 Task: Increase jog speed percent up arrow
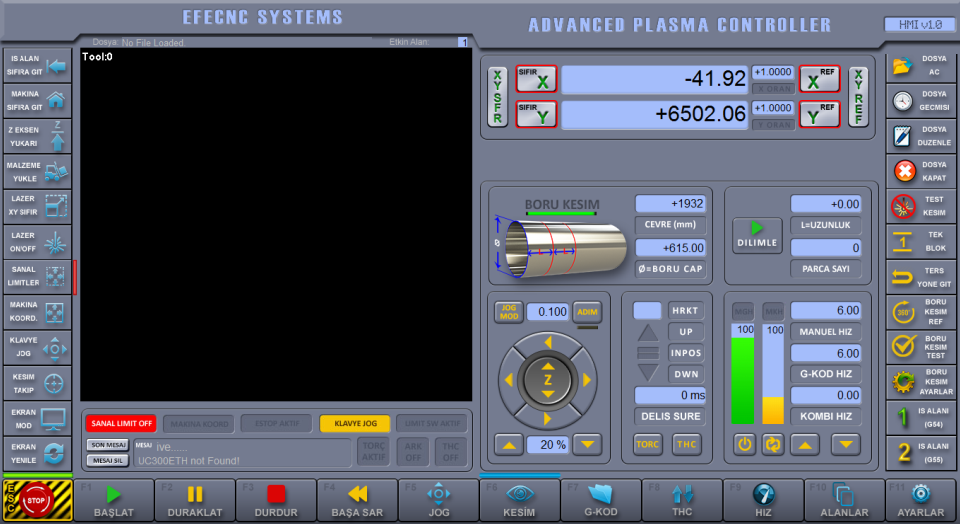509,445
